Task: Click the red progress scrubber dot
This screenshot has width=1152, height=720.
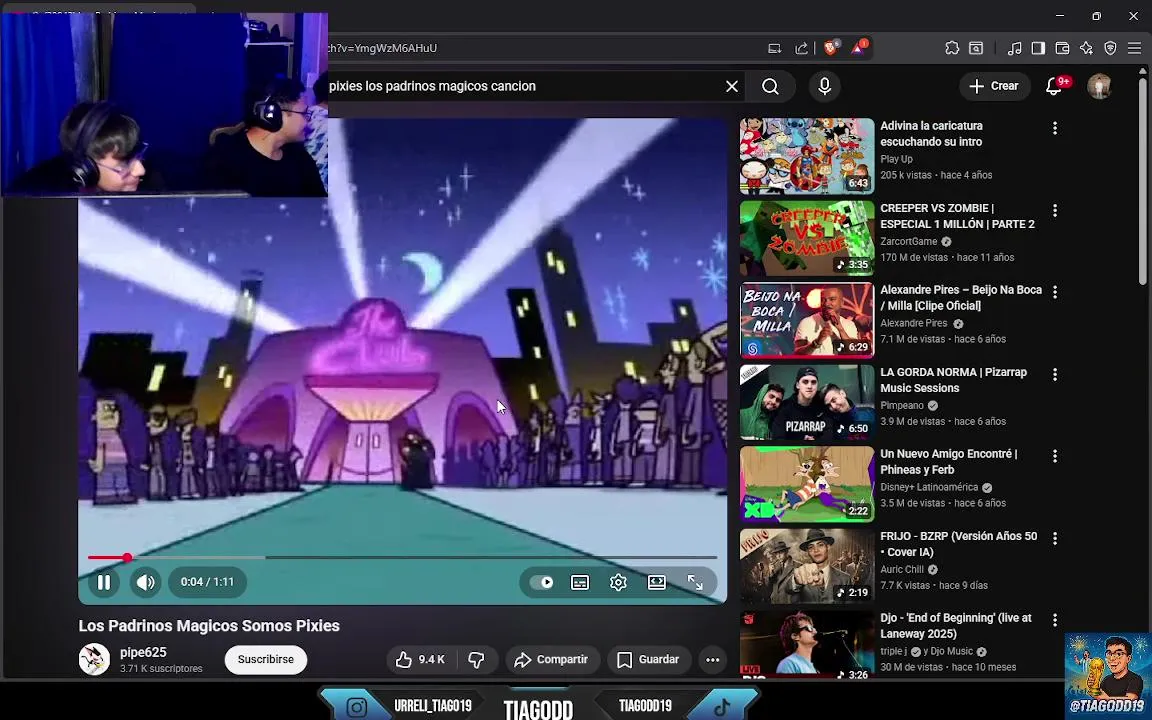Action: (127, 558)
